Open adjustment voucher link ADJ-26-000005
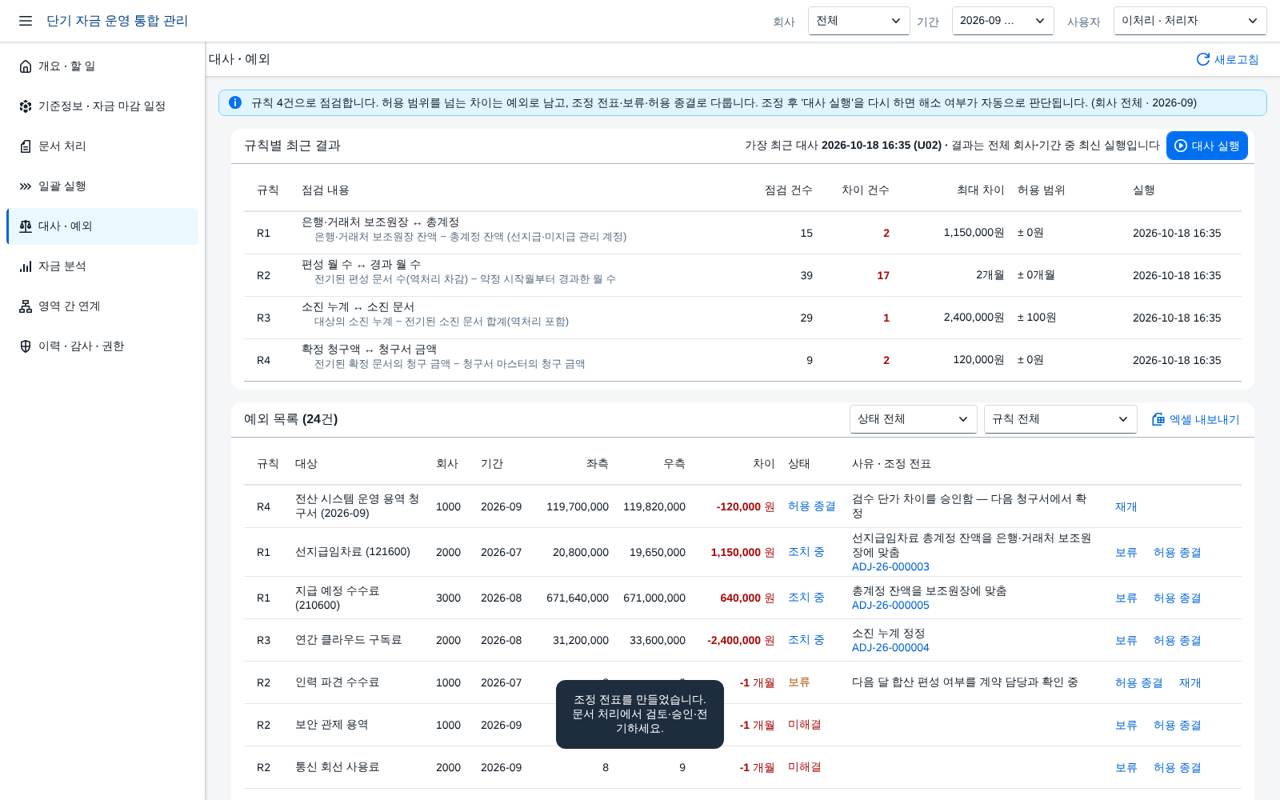1280x800 pixels. (x=890, y=605)
